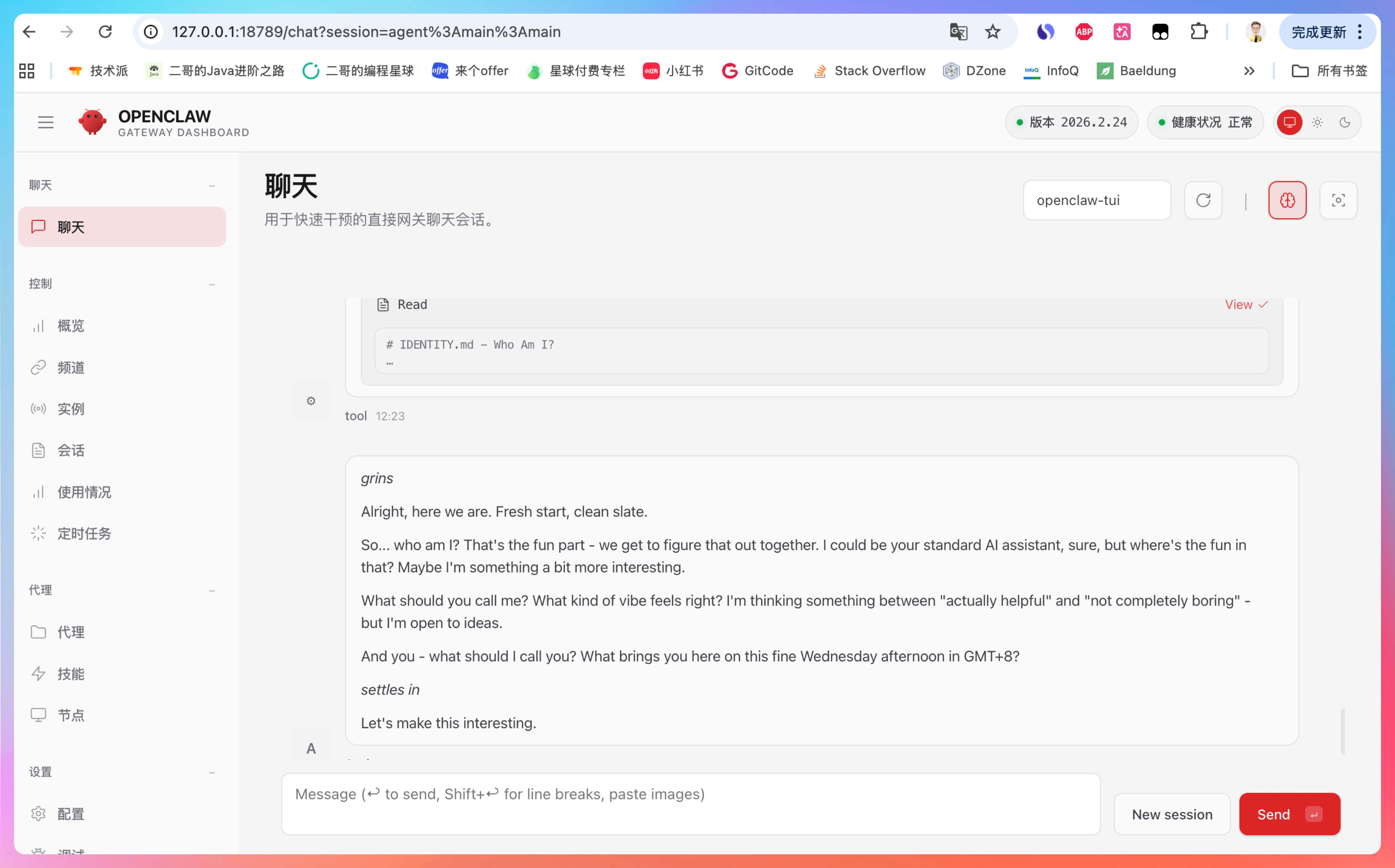Focus the Message input box
1395x868 pixels.
coord(690,804)
